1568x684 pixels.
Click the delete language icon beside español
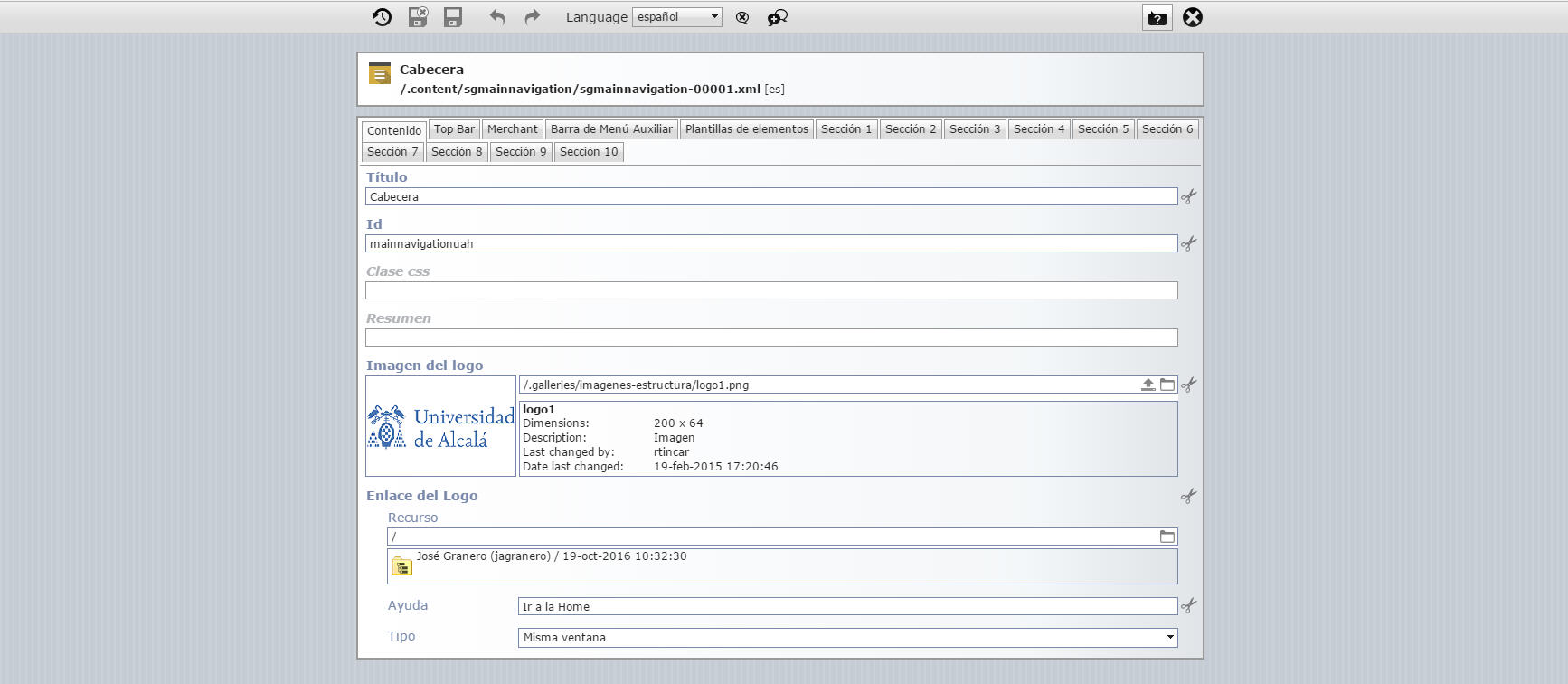coord(742,18)
